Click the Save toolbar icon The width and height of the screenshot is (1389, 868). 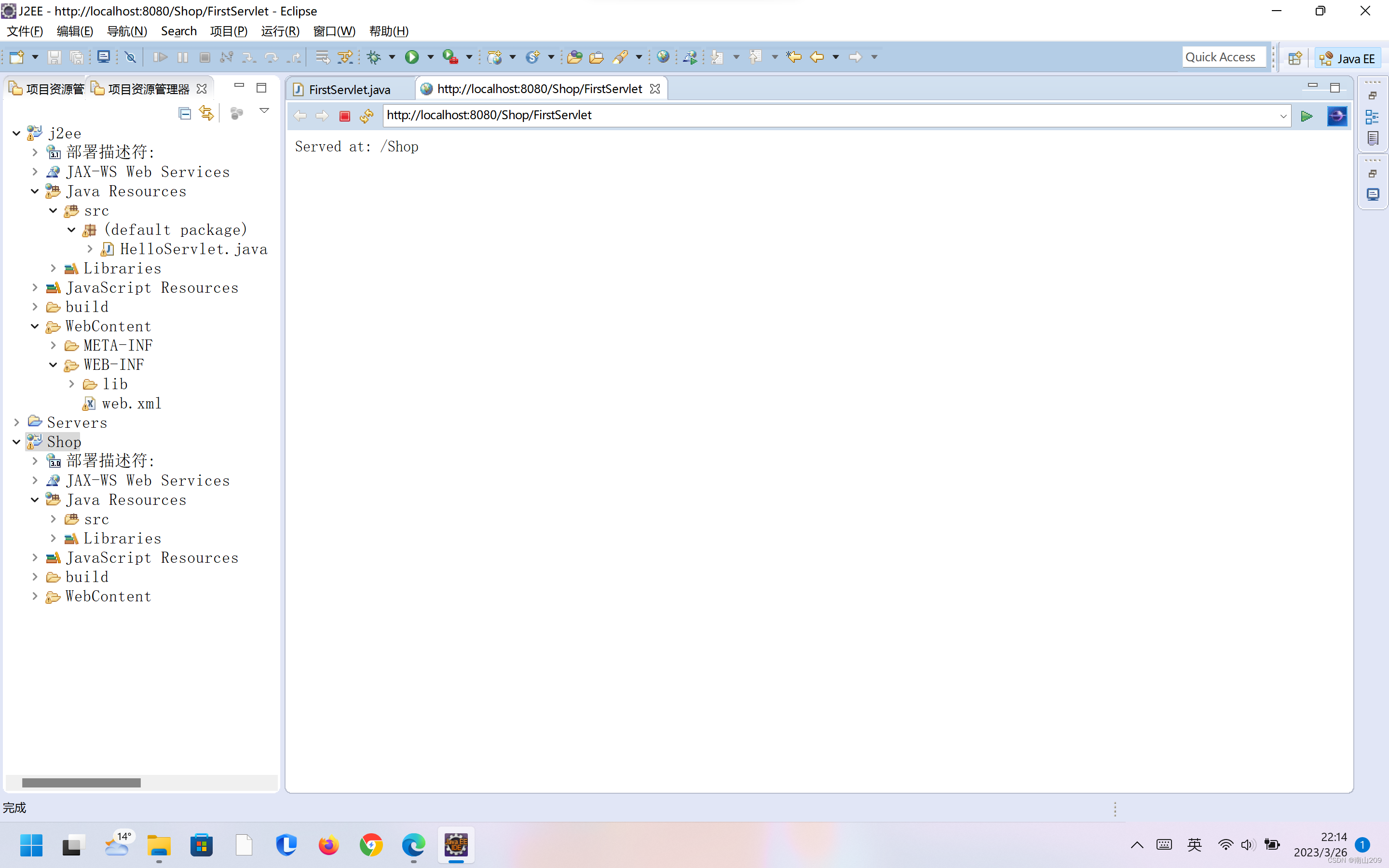click(x=54, y=57)
